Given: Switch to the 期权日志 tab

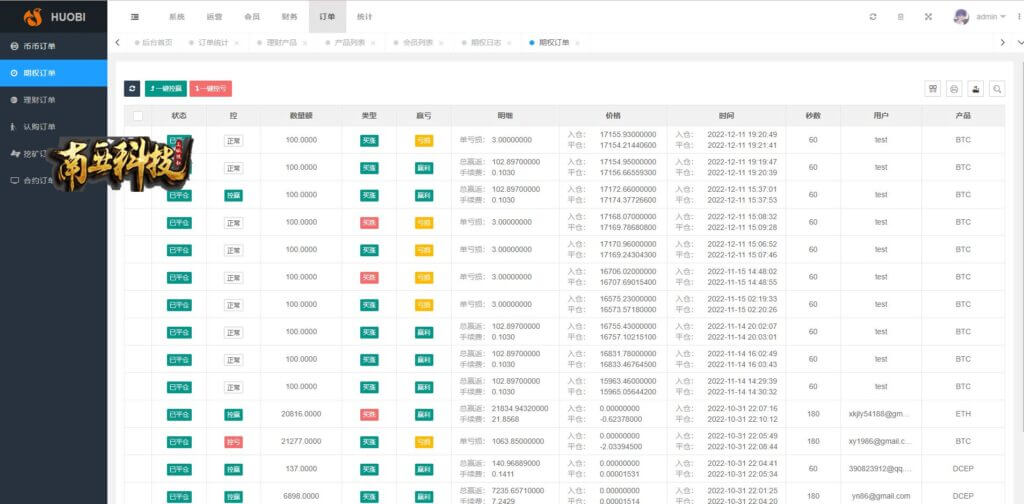Looking at the screenshot, I should click(487, 43).
